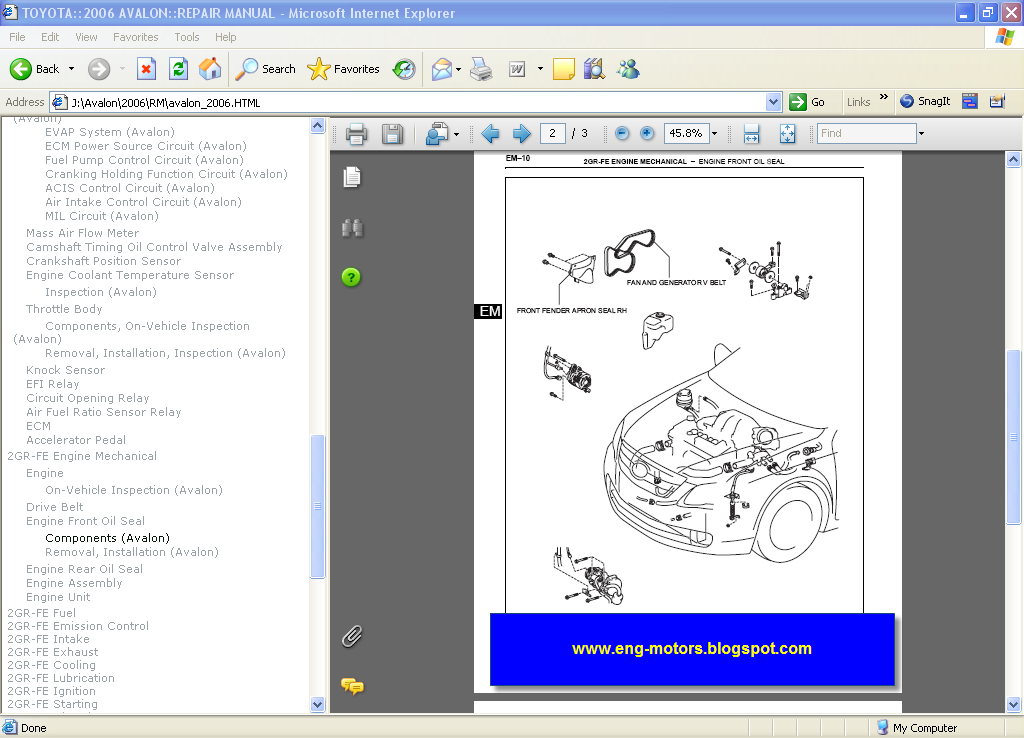This screenshot has height=738, width=1024.
Task: Stop page loading with red X icon
Action: click(x=146, y=69)
